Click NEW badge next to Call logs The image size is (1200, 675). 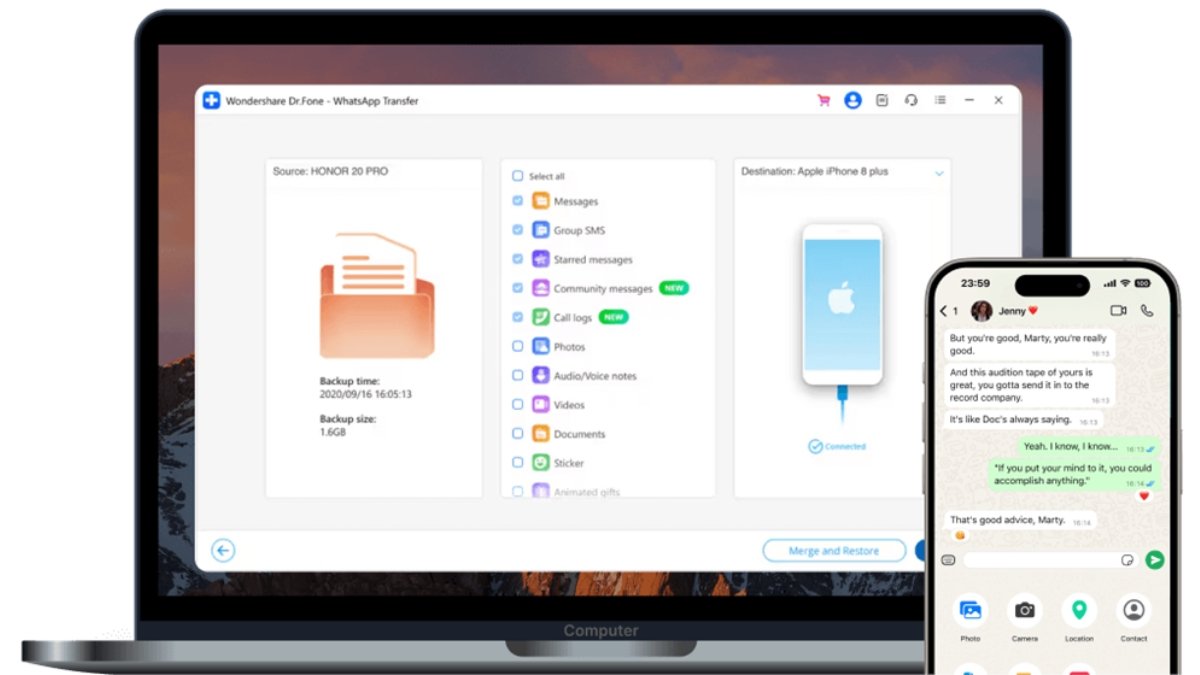[613, 317]
